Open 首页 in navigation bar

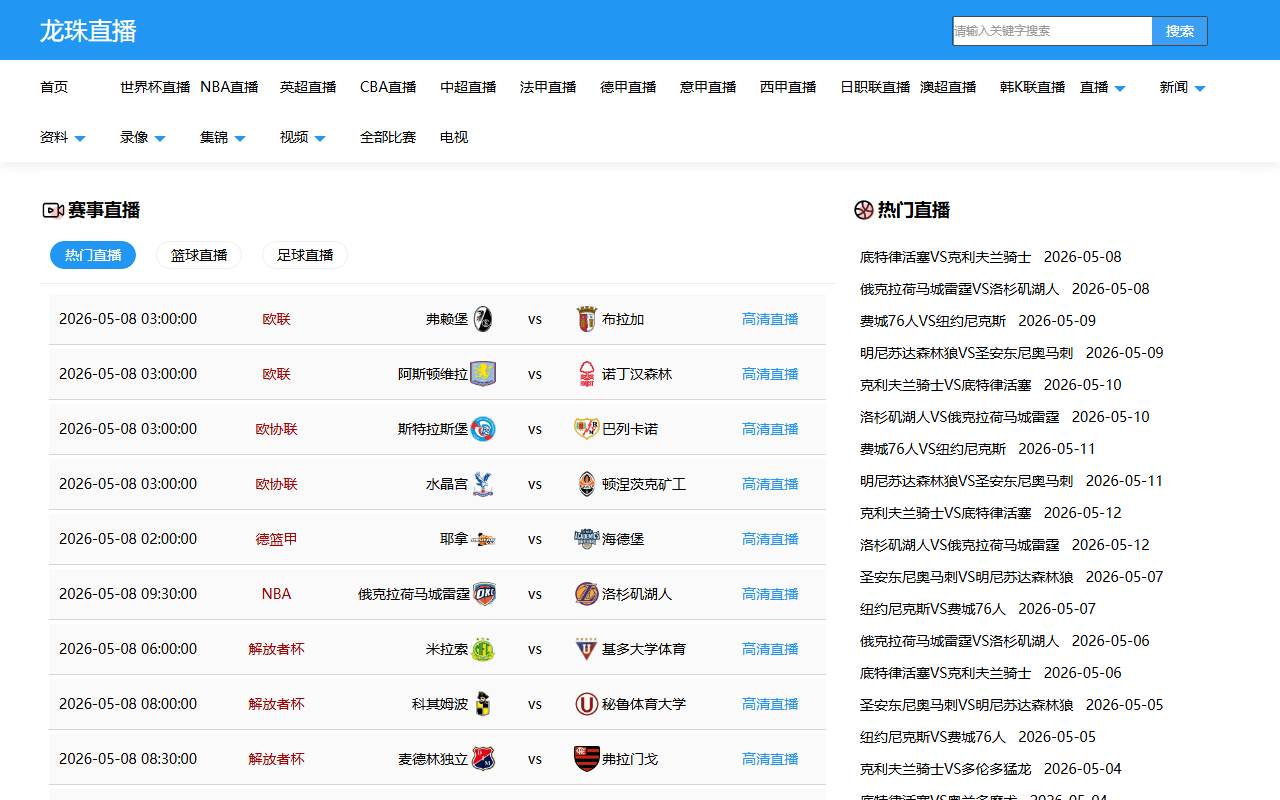click(x=54, y=88)
